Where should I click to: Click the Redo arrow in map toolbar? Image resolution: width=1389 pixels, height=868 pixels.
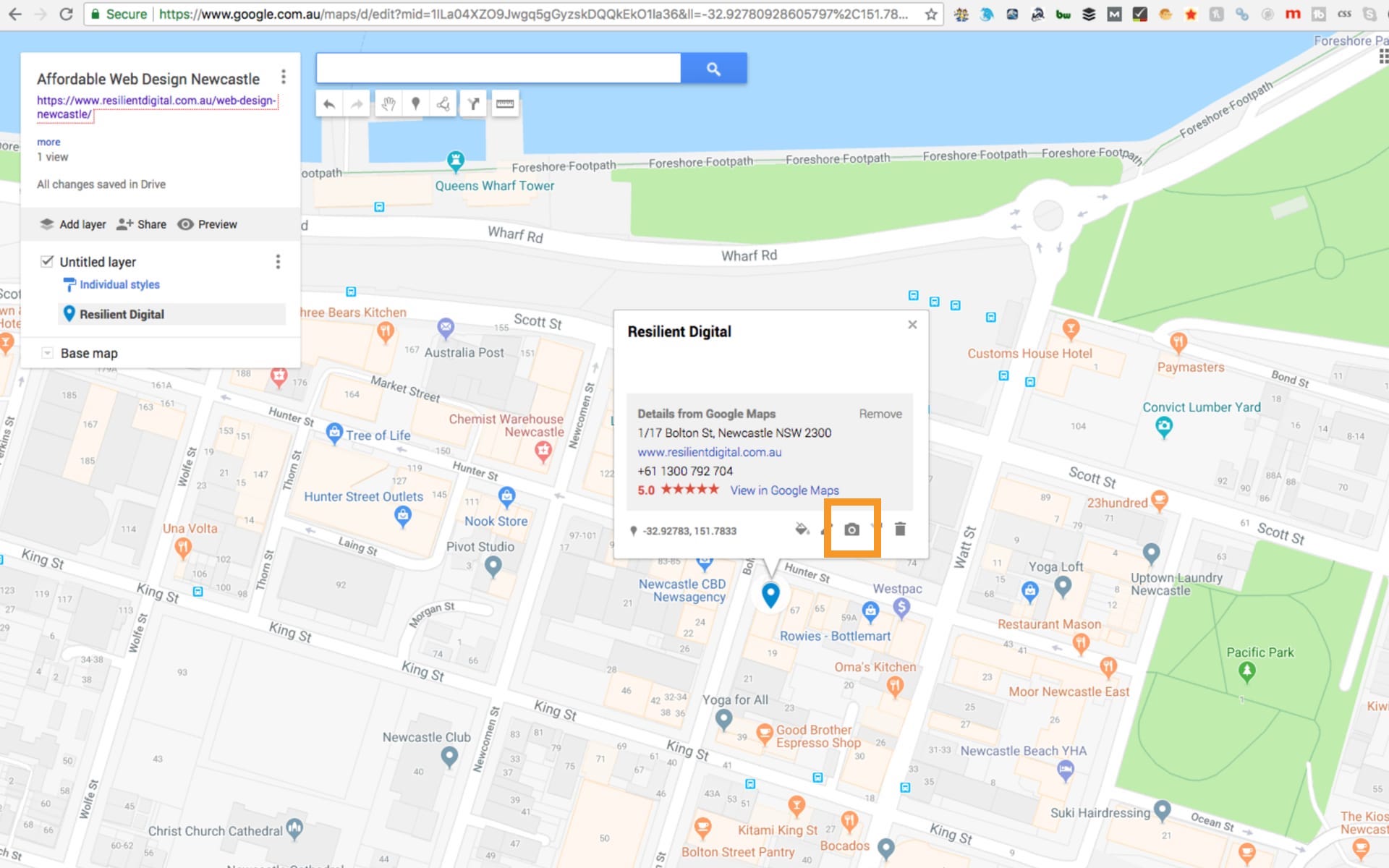point(357,104)
